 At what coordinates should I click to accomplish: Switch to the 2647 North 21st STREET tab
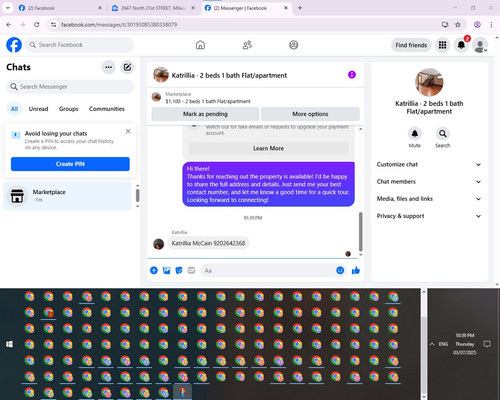tap(153, 8)
